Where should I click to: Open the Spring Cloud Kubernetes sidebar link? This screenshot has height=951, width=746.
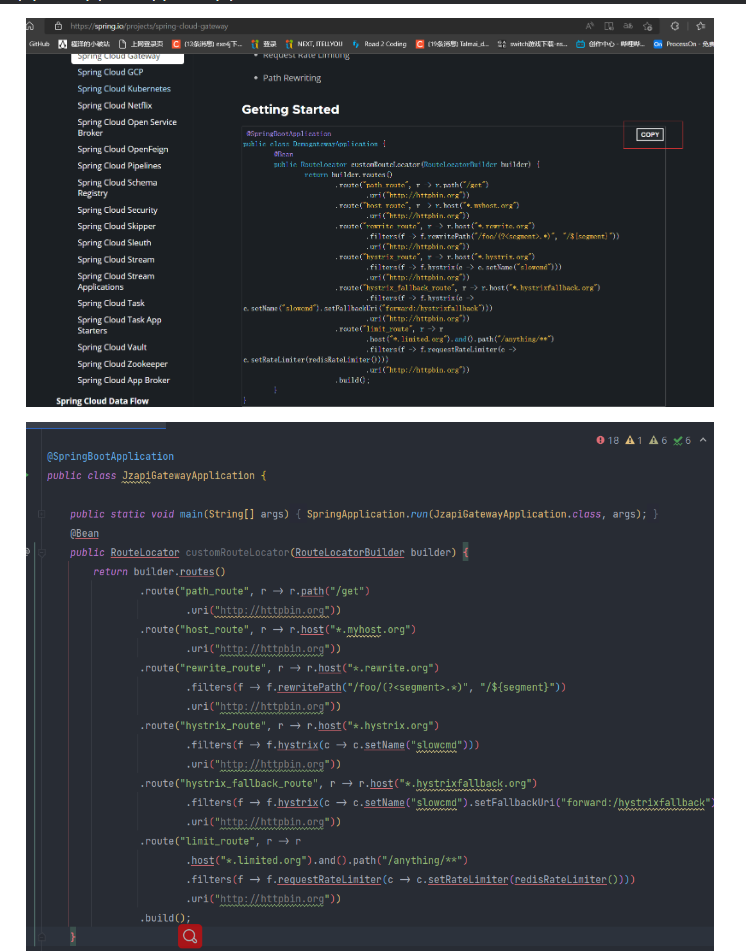[124, 89]
